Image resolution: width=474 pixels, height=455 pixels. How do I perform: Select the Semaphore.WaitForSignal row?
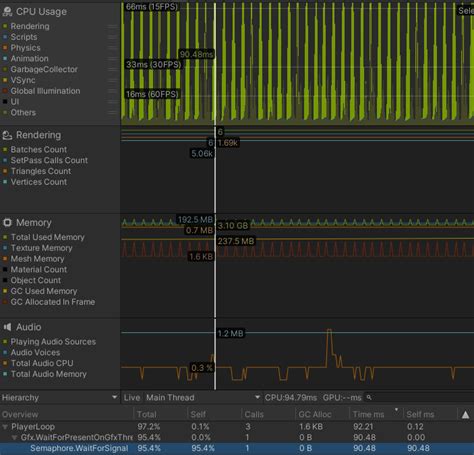(237, 448)
